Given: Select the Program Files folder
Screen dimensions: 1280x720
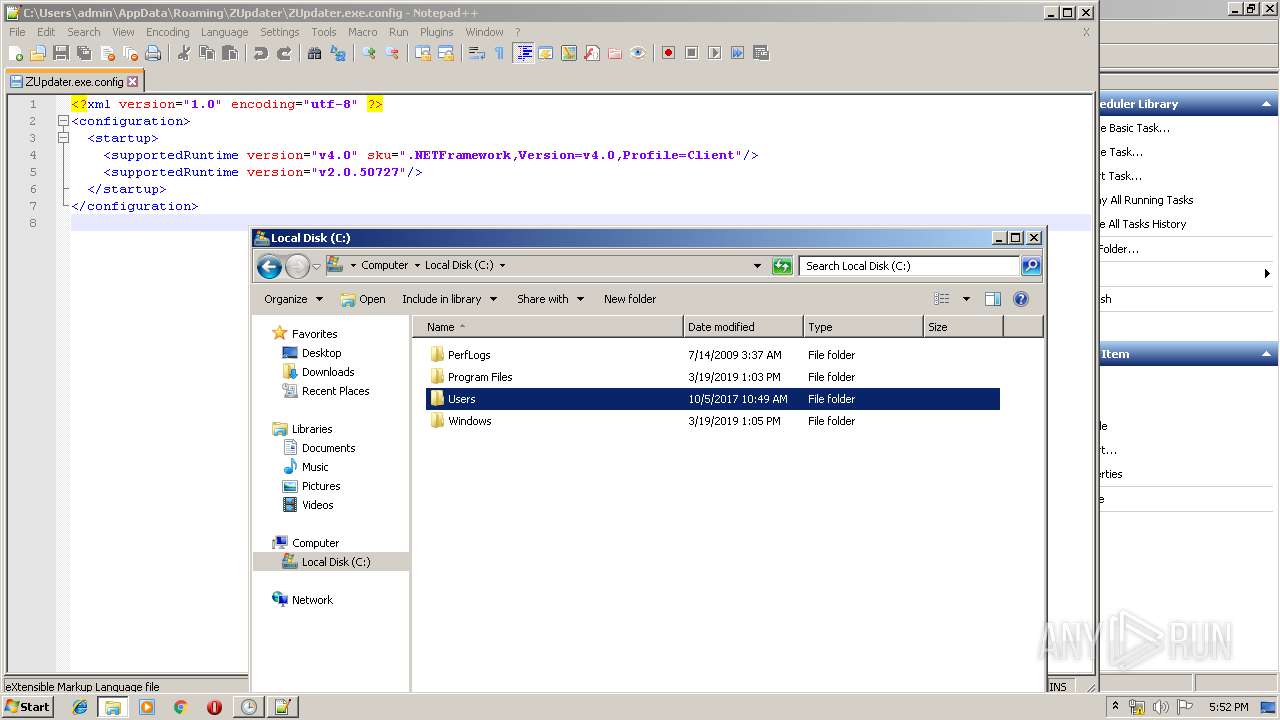Looking at the screenshot, I should pyautogui.click(x=480, y=377).
